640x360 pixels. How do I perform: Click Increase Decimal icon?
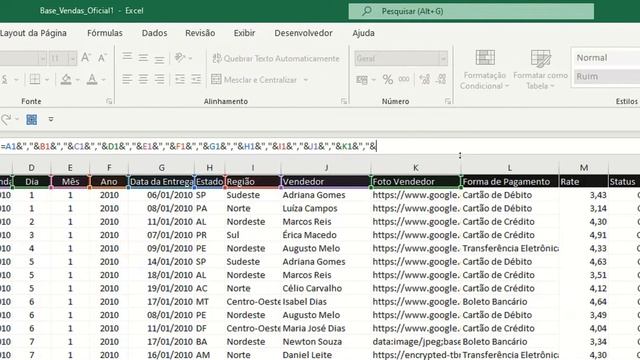(x=424, y=79)
